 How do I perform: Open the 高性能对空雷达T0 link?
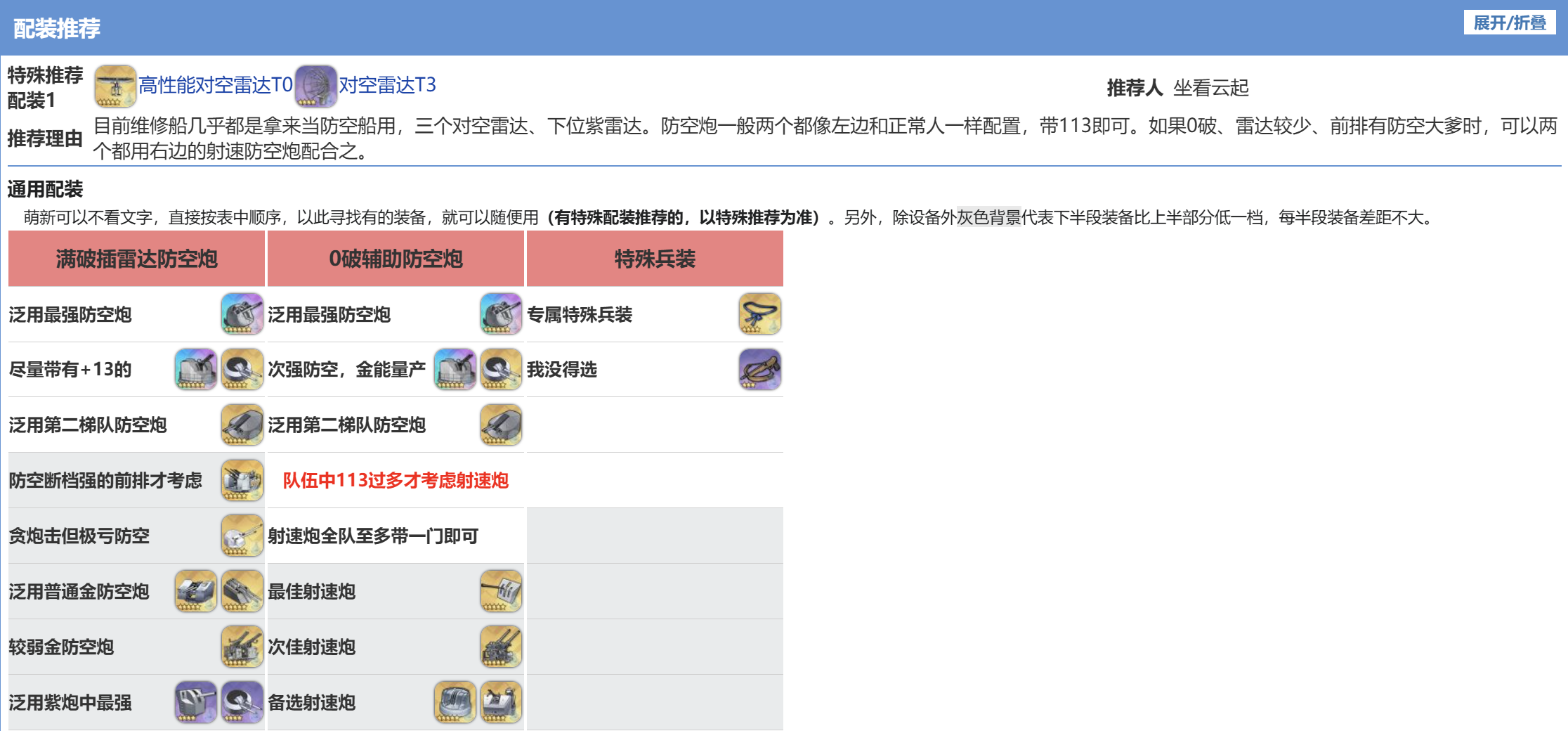pos(215,85)
